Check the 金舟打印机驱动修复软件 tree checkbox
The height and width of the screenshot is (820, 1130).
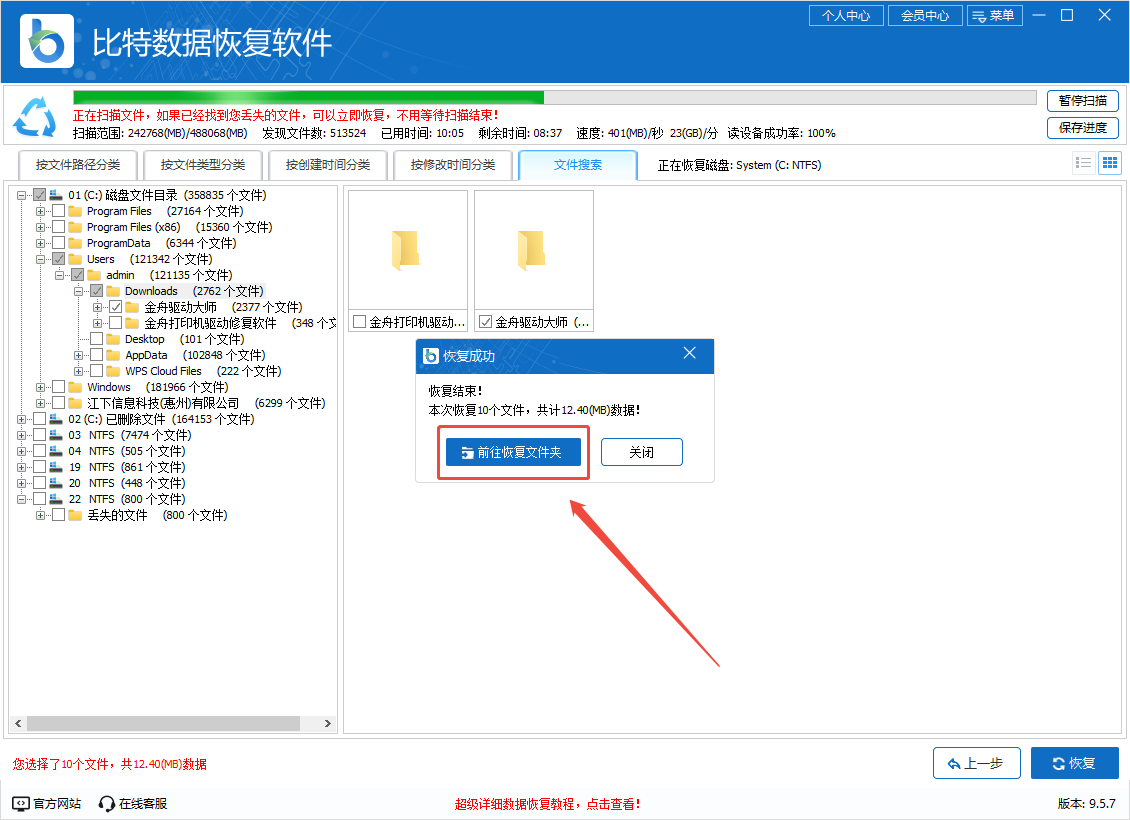(115, 323)
